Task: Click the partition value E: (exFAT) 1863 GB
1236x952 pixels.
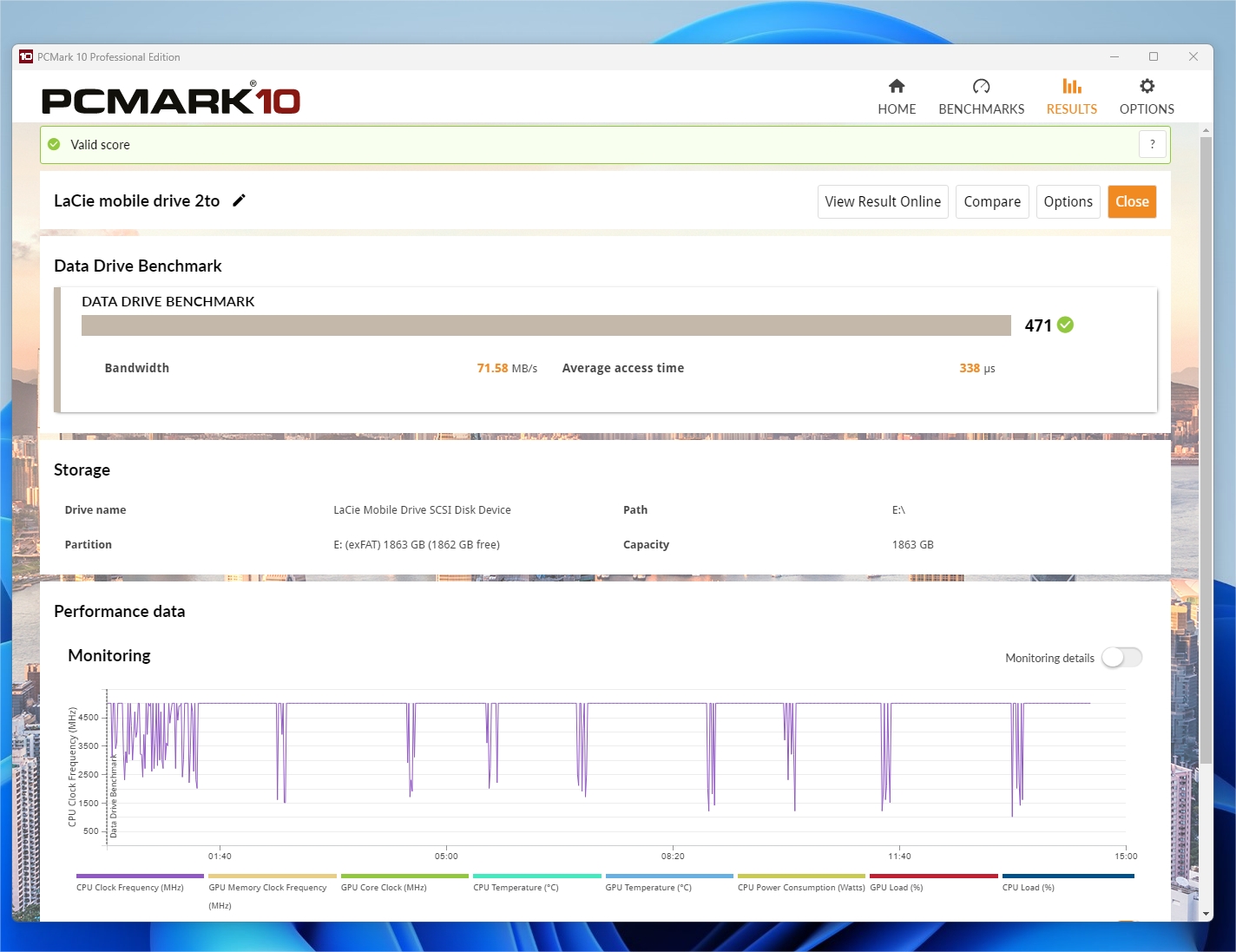Action: [417, 544]
